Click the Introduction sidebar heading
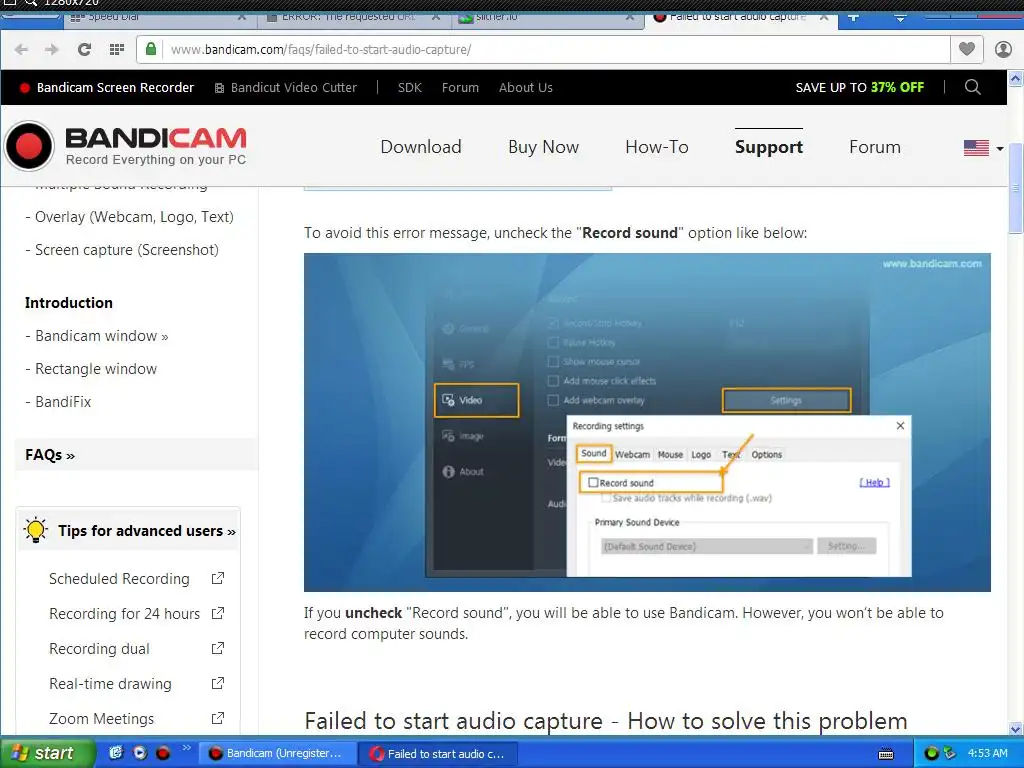Screen dimensions: 1024x768 pyautogui.click(x=69, y=302)
